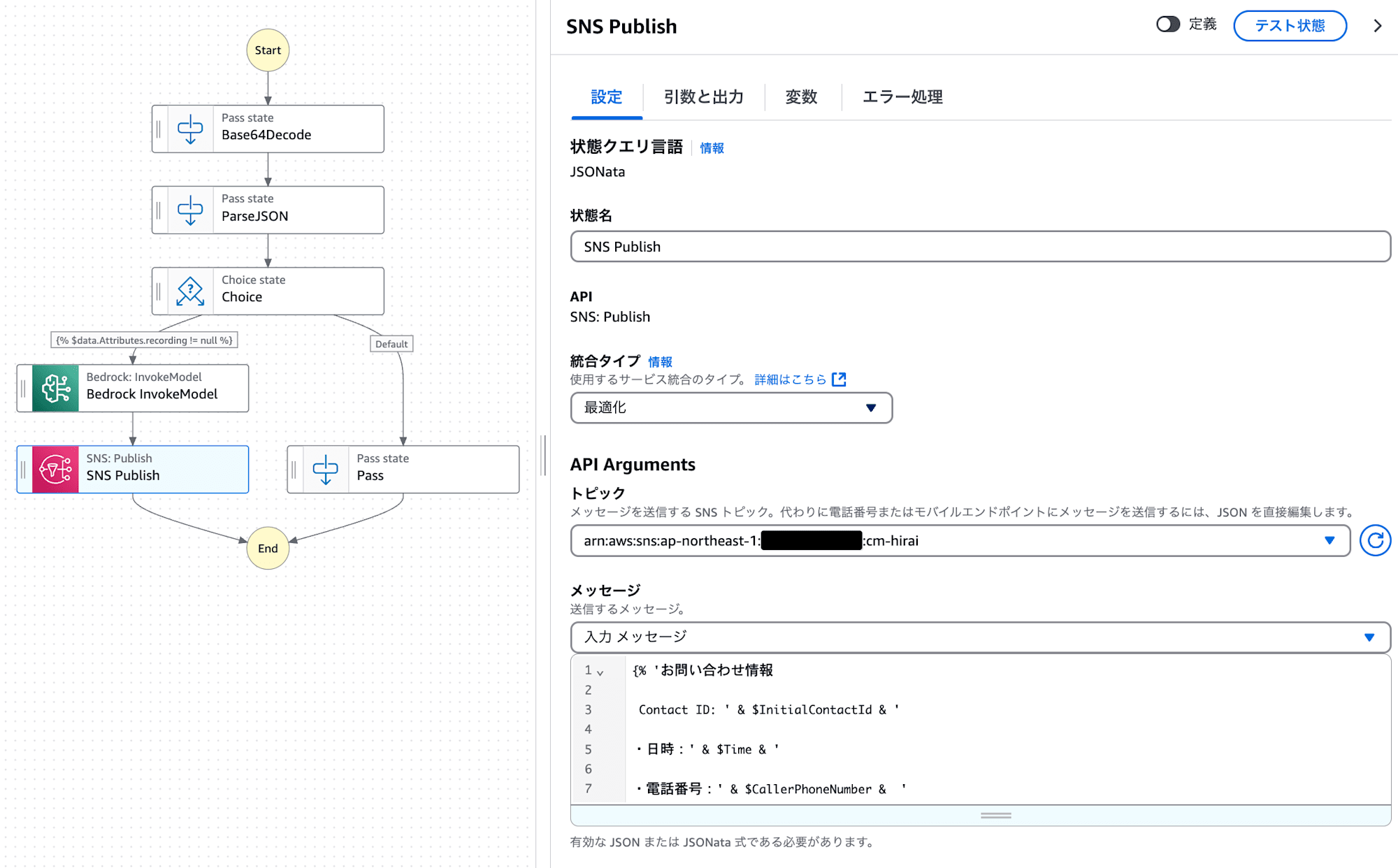Collapse the inspector panel with the right chevron
This screenshot has height=868, width=1398.
click(1377, 26)
